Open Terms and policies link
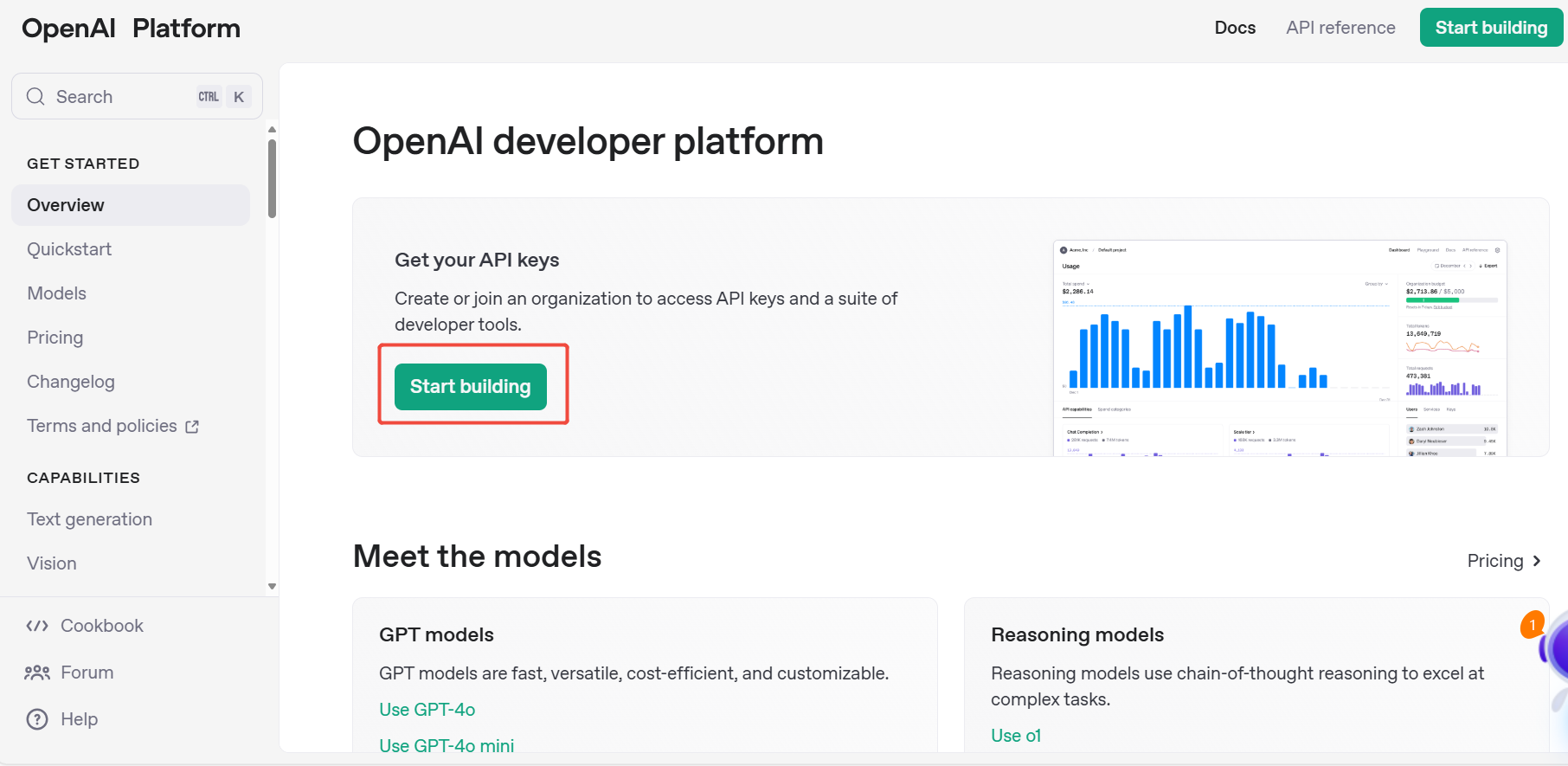The height and width of the screenshot is (766, 1568). [102, 426]
